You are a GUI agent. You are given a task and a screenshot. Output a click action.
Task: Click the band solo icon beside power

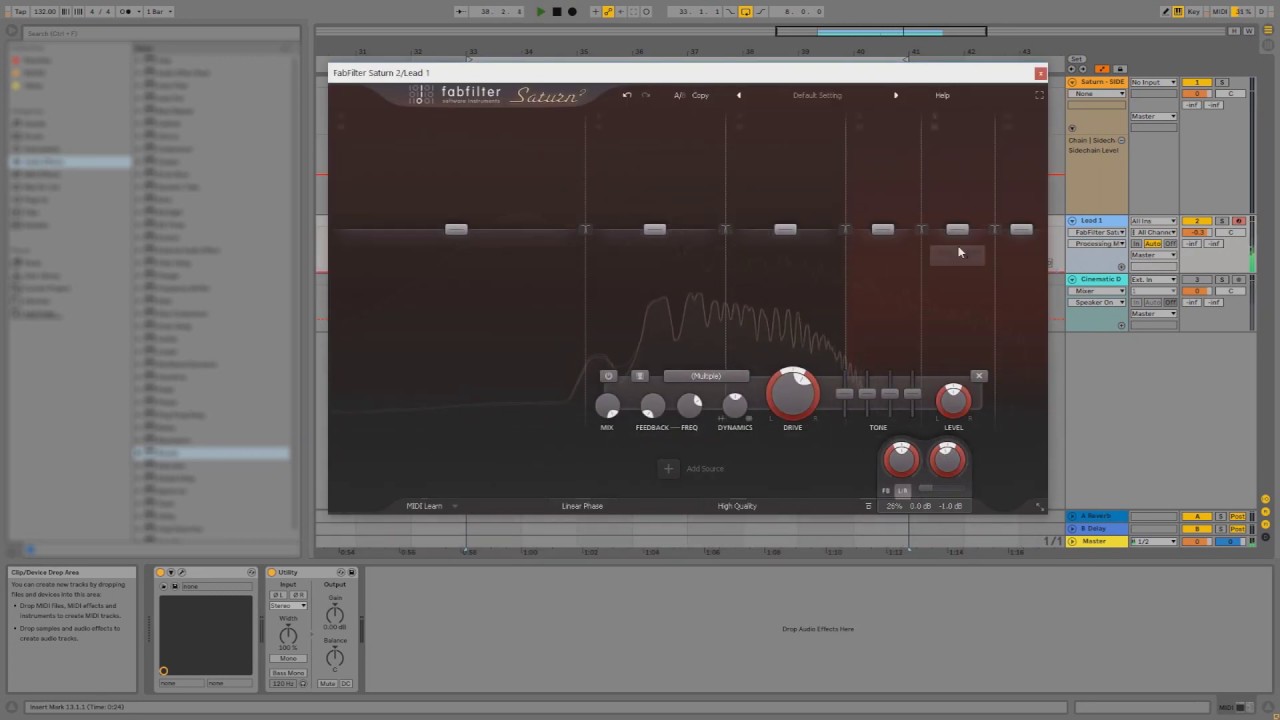click(640, 376)
